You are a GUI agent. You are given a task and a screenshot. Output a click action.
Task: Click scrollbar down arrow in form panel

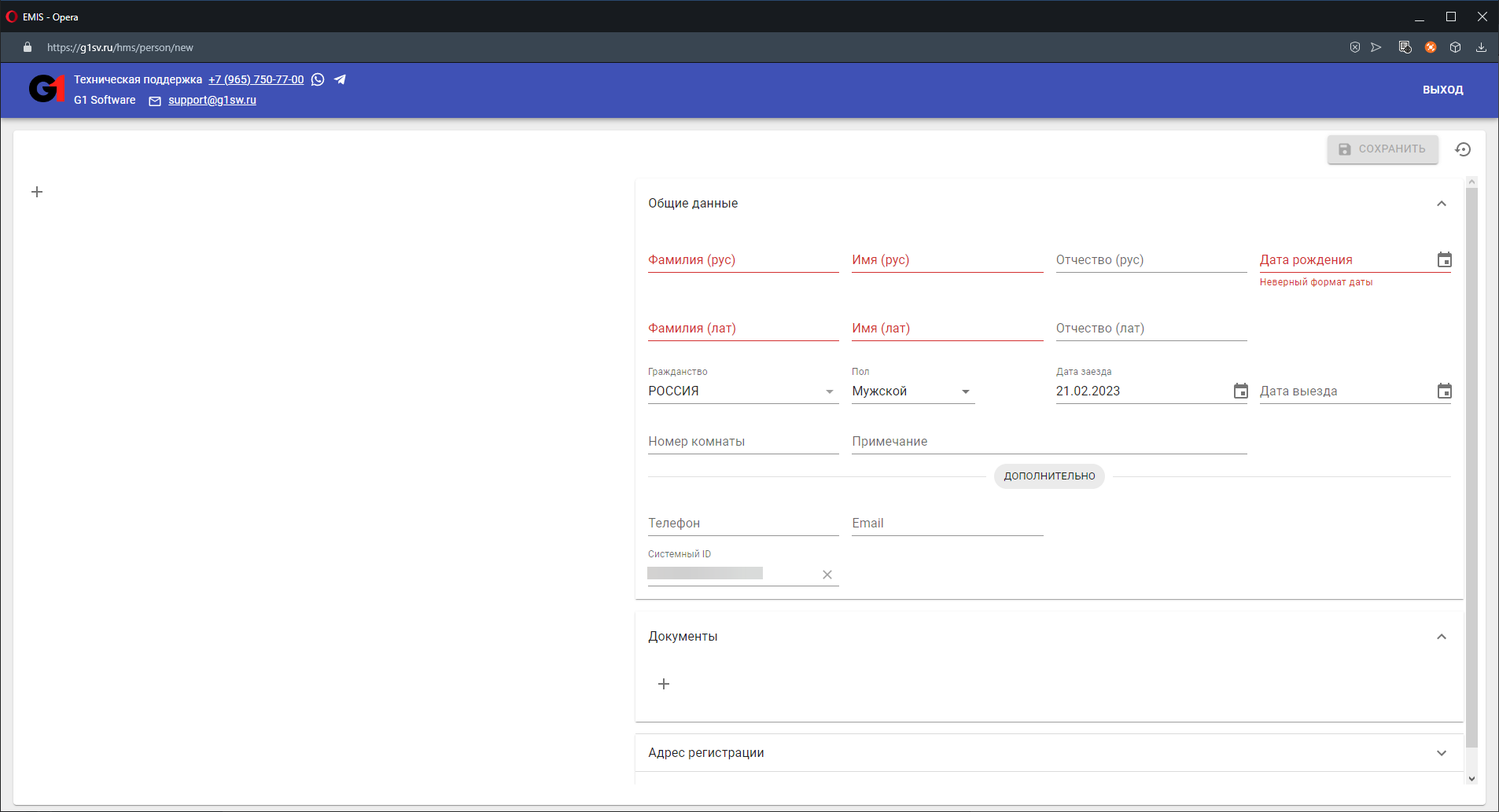click(x=1471, y=779)
